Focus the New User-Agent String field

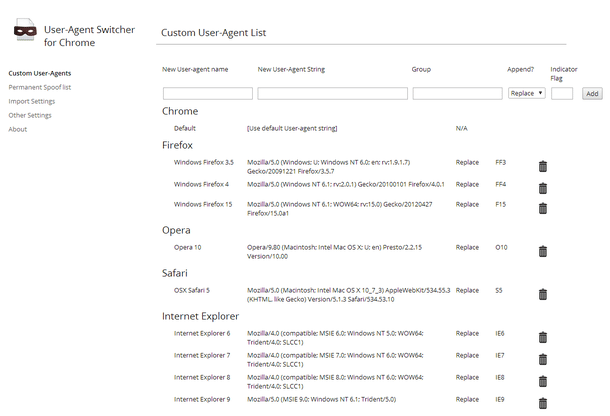coord(333,93)
